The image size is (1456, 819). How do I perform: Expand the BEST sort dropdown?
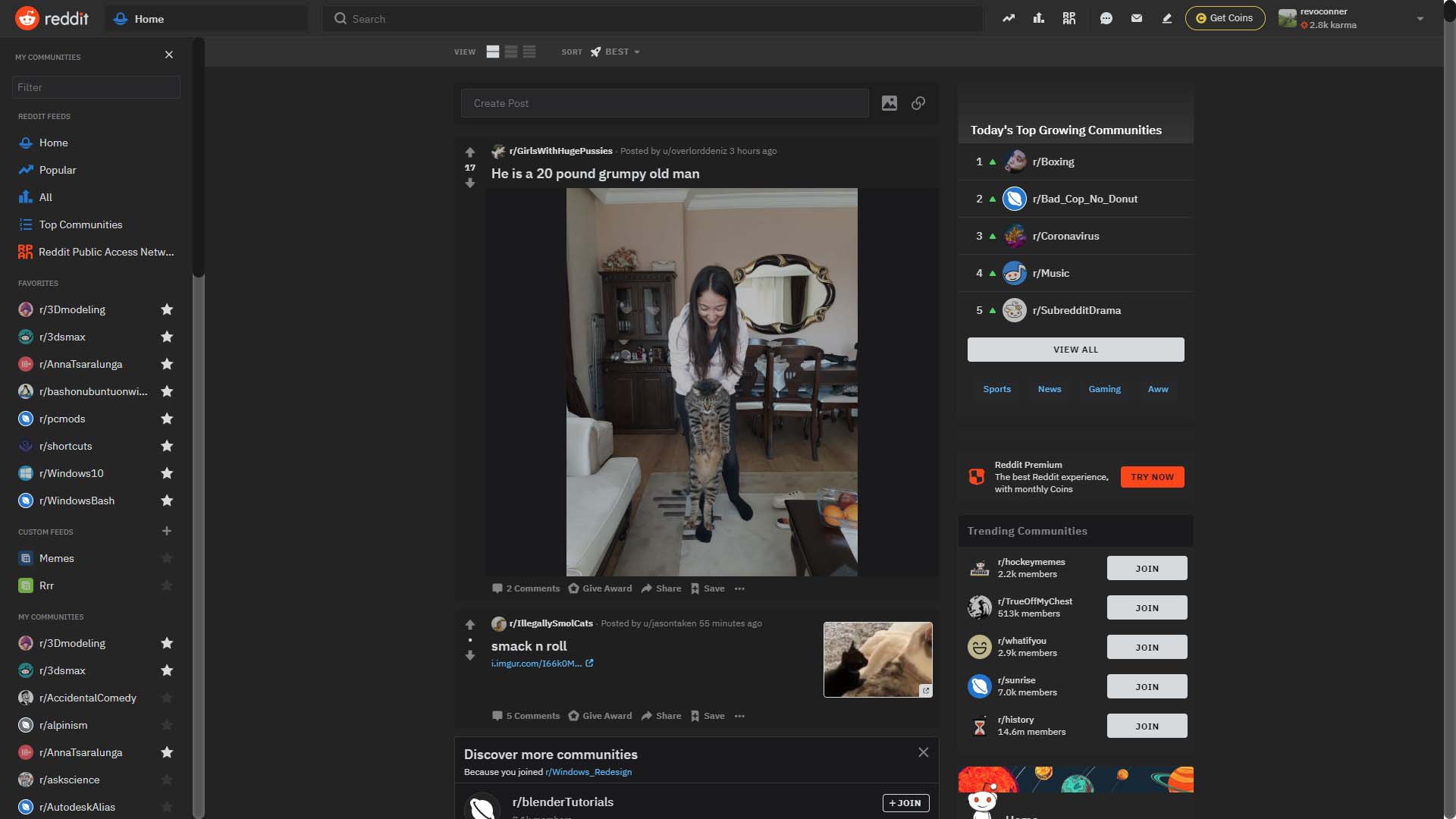point(617,52)
